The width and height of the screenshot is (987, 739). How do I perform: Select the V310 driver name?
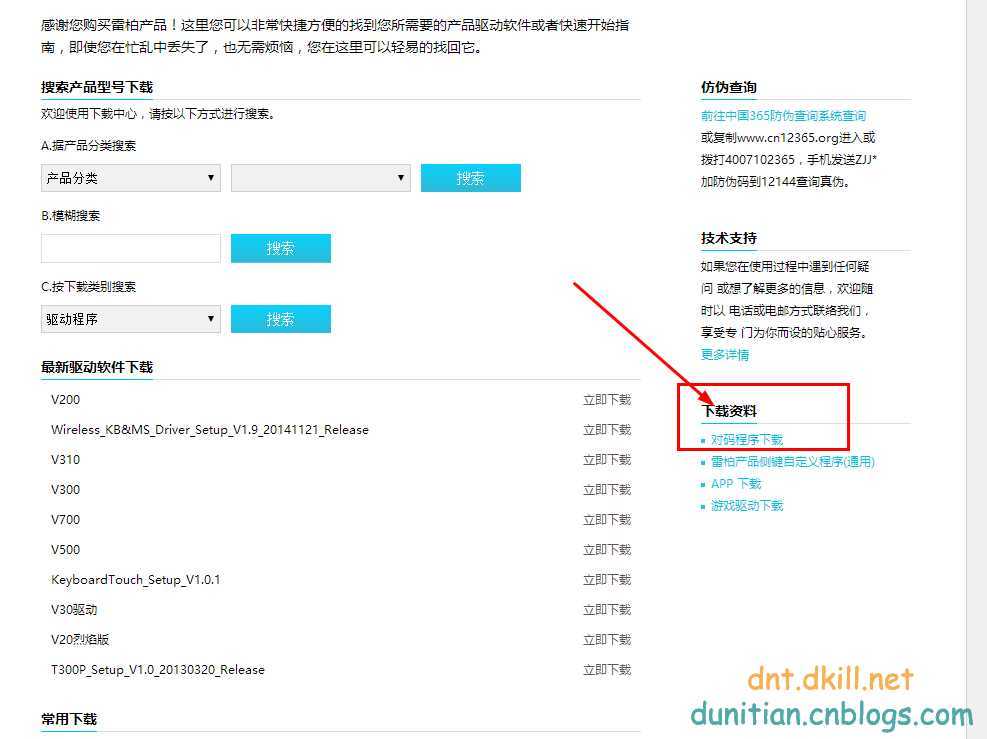point(65,460)
